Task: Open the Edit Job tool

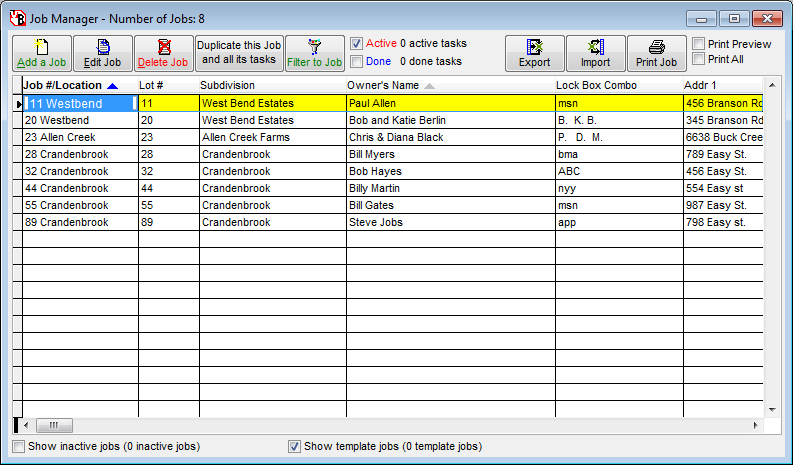Action: pyautogui.click(x=102, y=47)
